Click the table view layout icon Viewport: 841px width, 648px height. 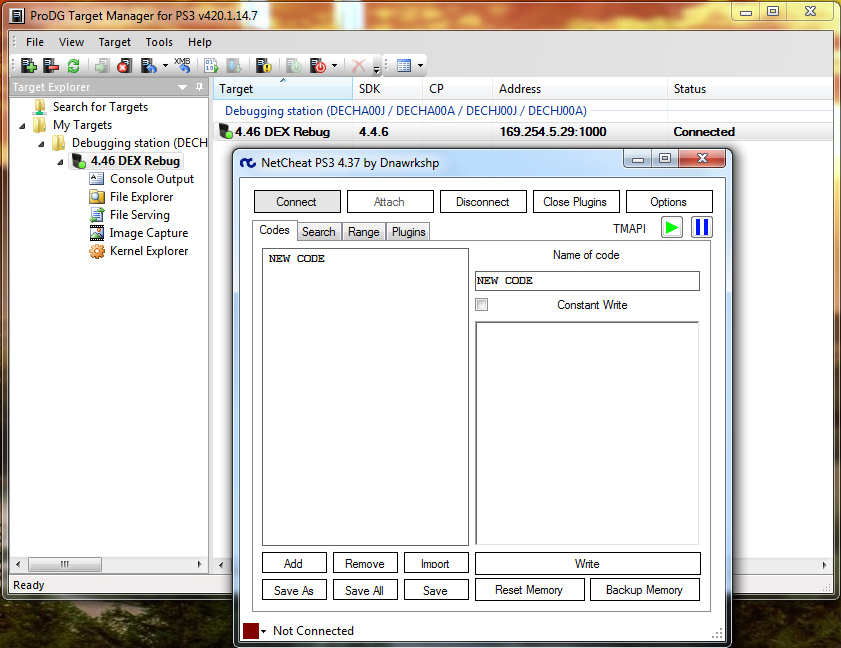tap(404, 65)
